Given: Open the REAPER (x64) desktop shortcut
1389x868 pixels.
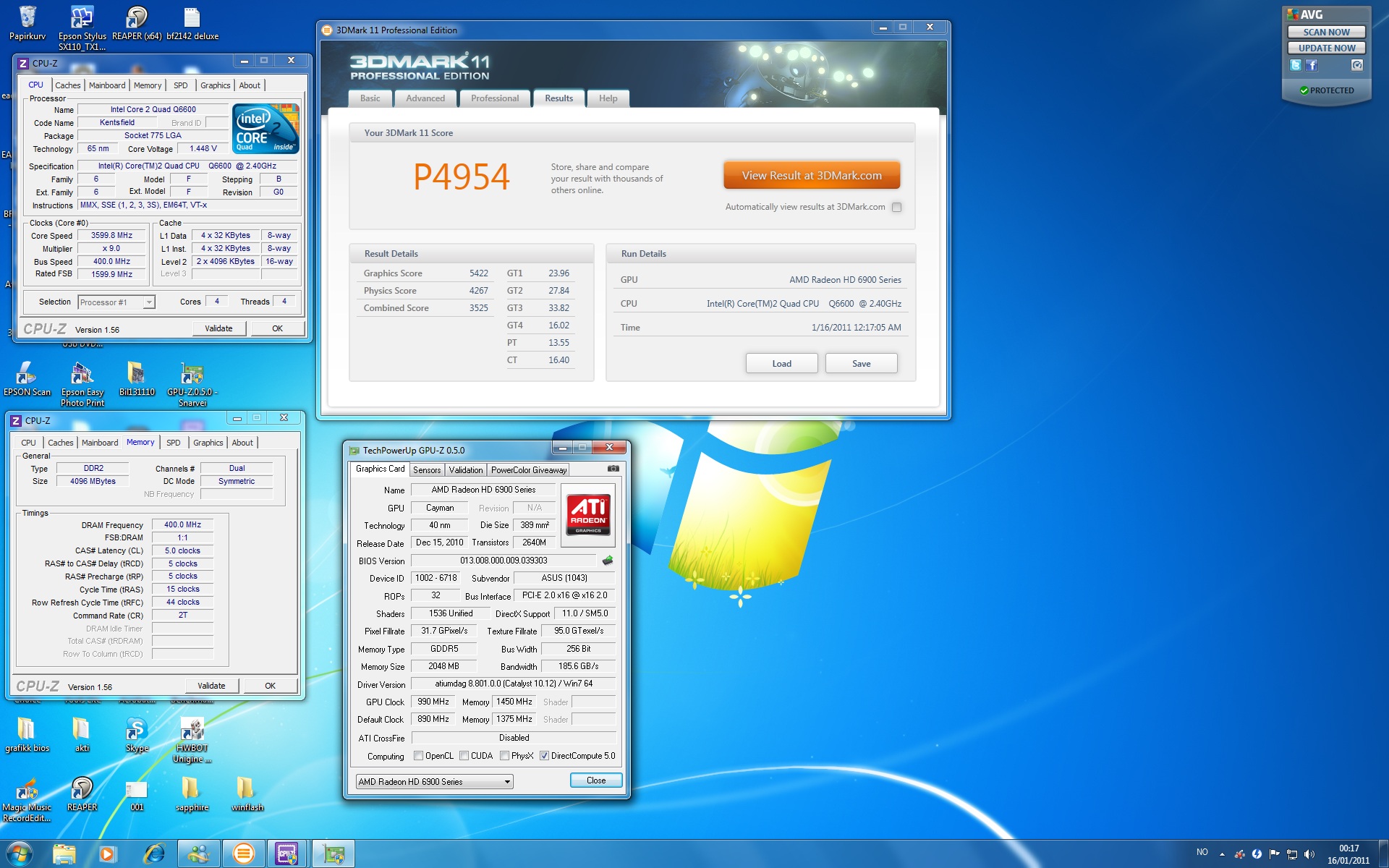Looking at the screenshot, I should click(x=137, y=23).
